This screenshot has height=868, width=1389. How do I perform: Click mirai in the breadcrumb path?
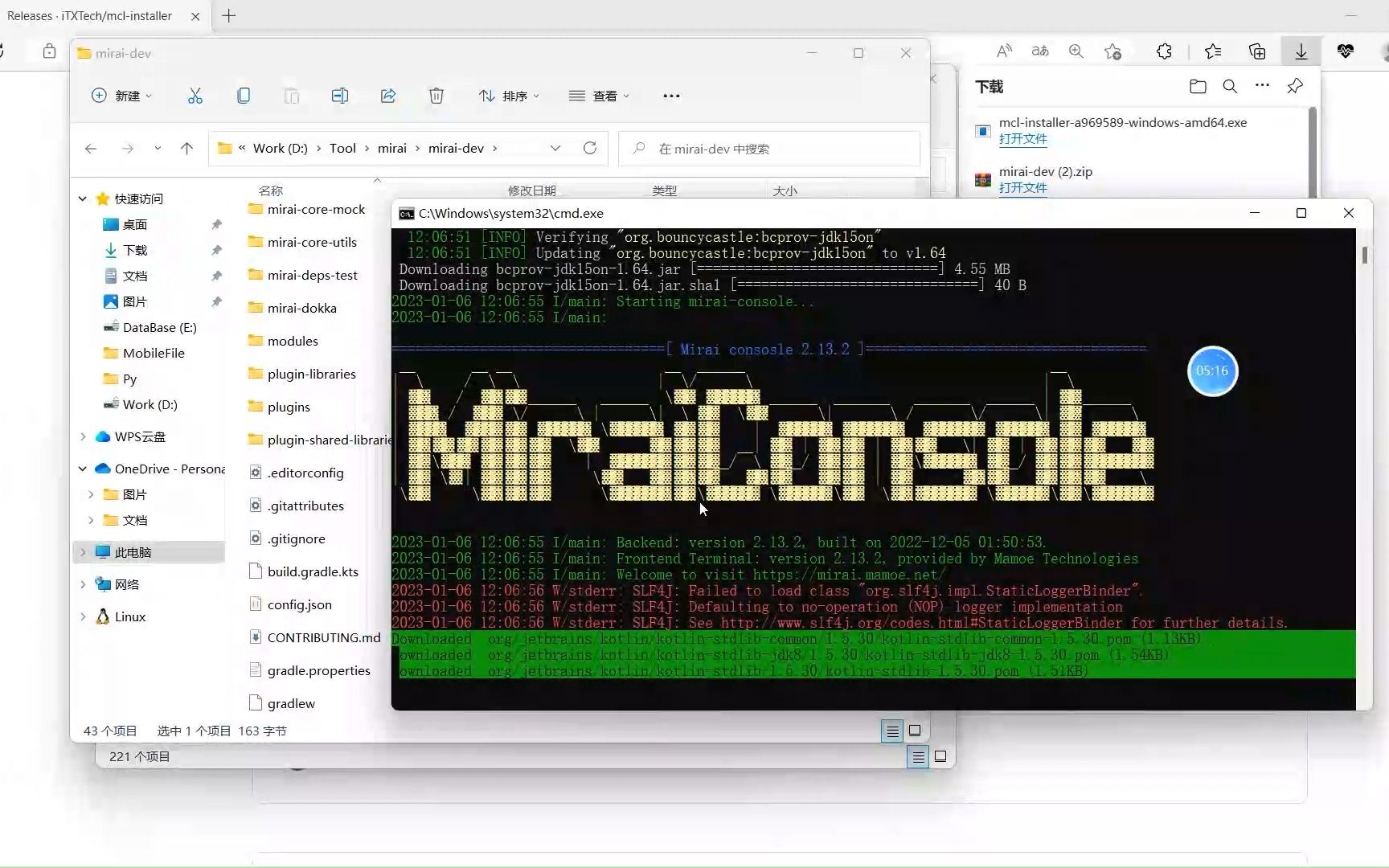point(392,148)
